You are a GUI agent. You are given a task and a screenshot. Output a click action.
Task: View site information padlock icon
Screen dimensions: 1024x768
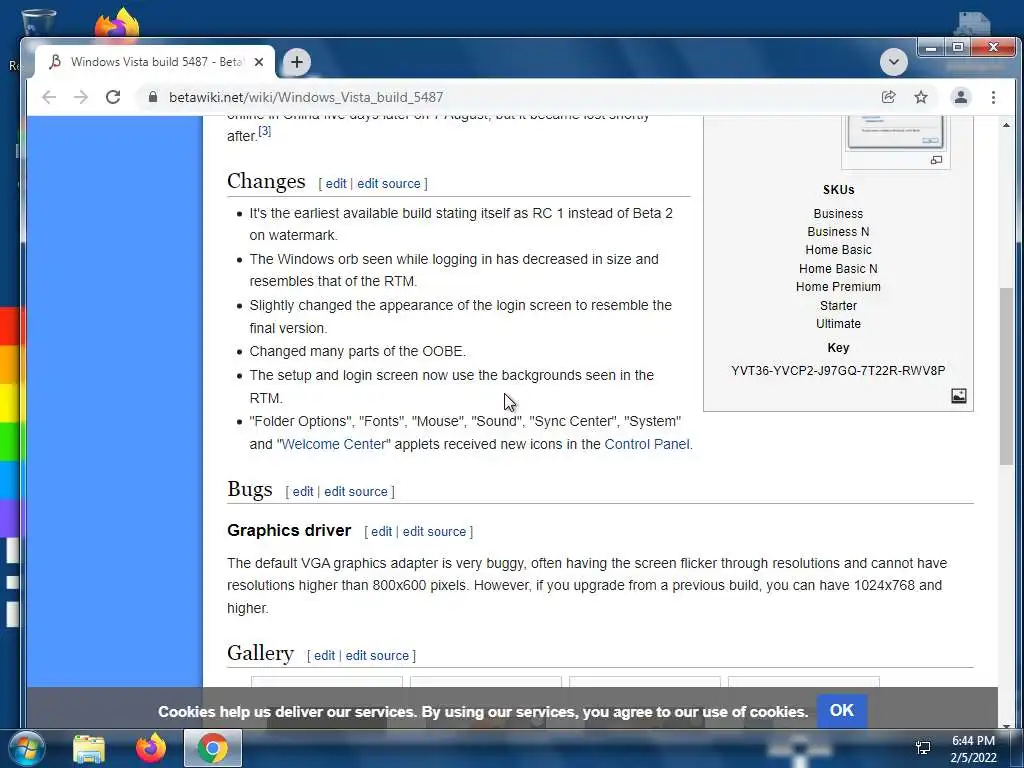[x=153, y=97]
